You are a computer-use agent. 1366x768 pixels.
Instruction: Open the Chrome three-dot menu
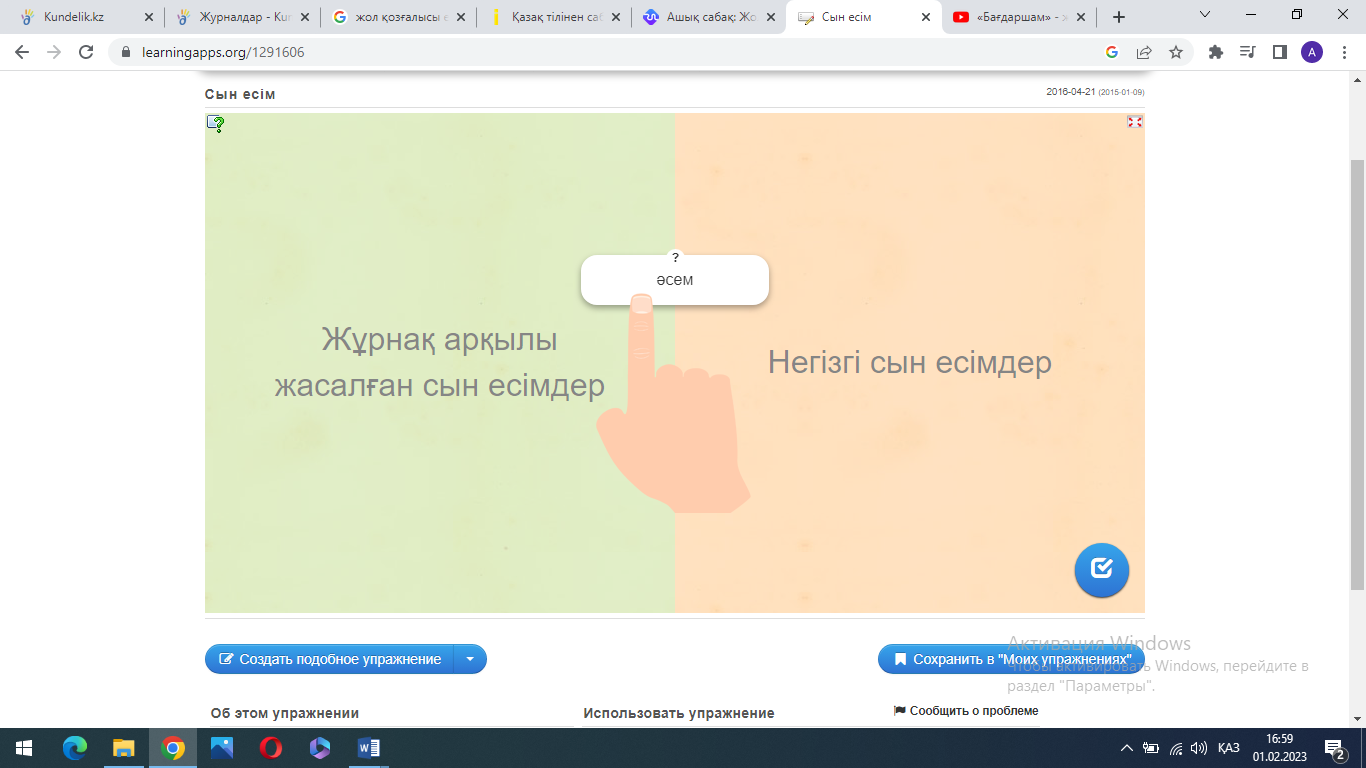pos(1343,52)
